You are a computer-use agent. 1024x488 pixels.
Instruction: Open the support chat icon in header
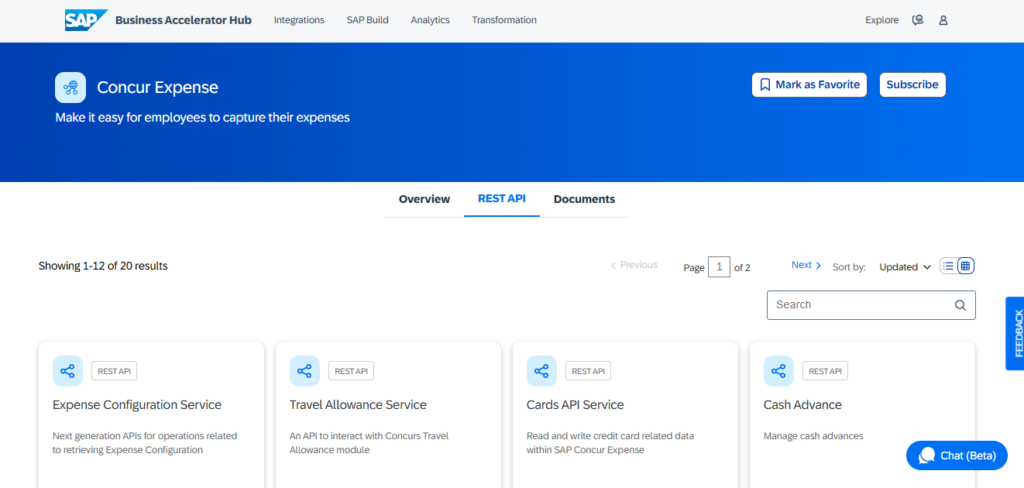[918, 20]
